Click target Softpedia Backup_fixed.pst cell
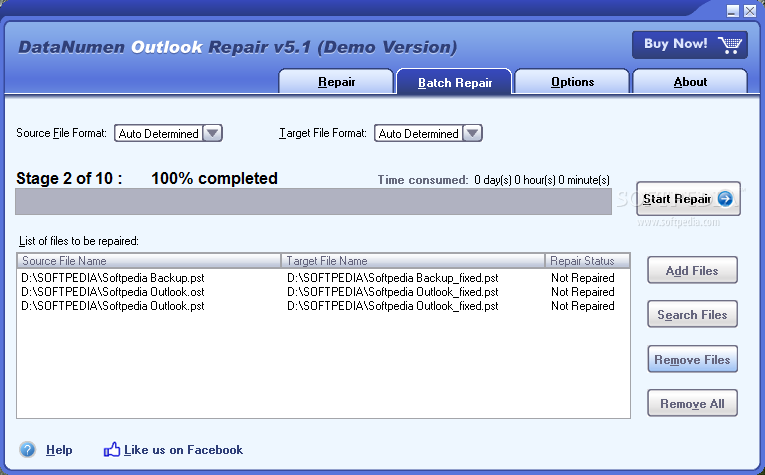Viewport: 765px width, 475px height. (393, 277)
